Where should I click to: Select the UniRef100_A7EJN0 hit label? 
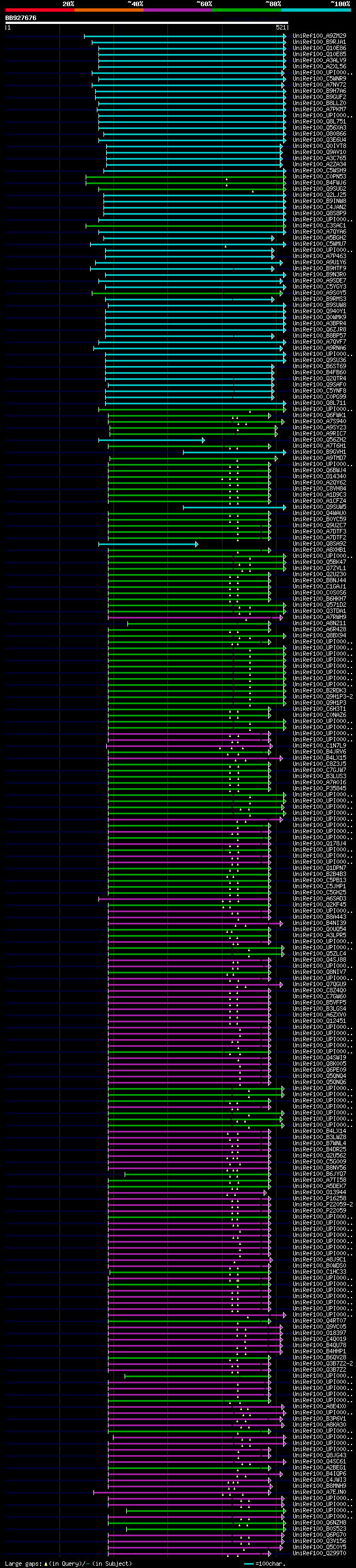point(319,1491)
